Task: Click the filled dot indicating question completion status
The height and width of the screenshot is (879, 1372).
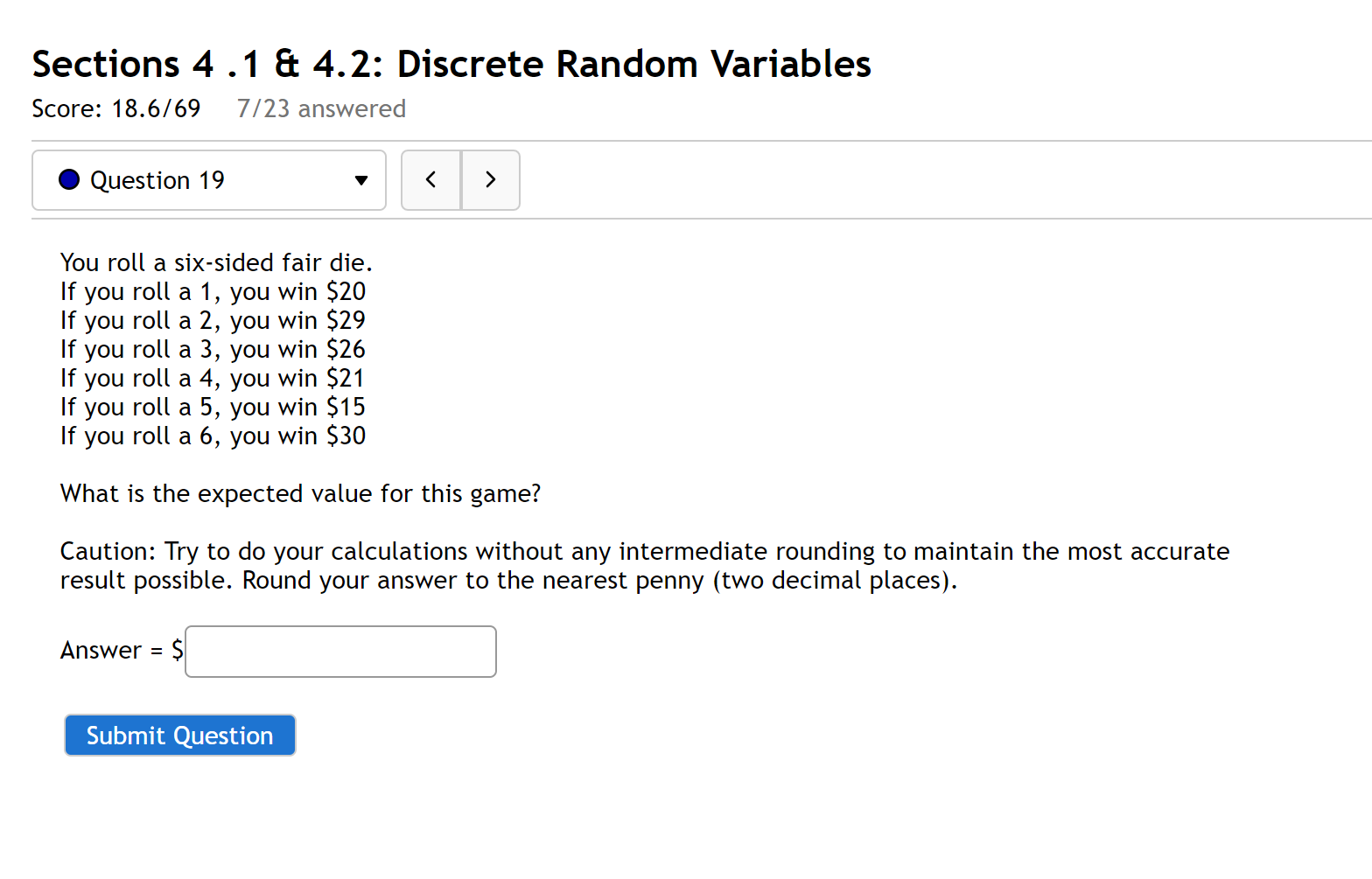Action: (68, 179)
